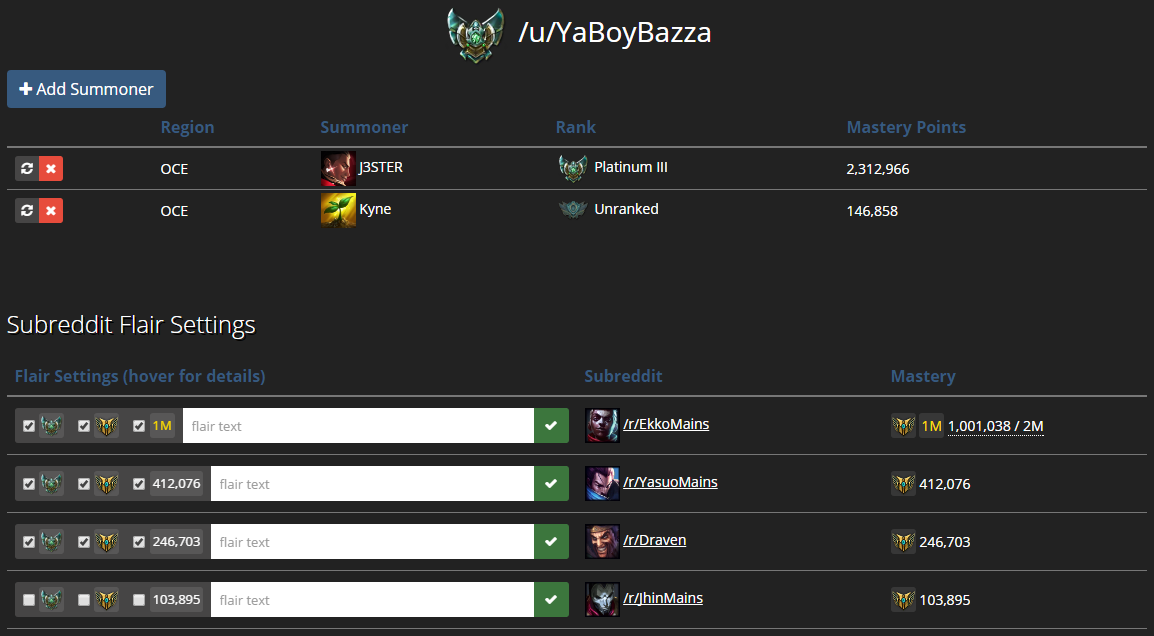
Task: Click mastery emblem in EkkoMains flair settings
Action: 107,425
